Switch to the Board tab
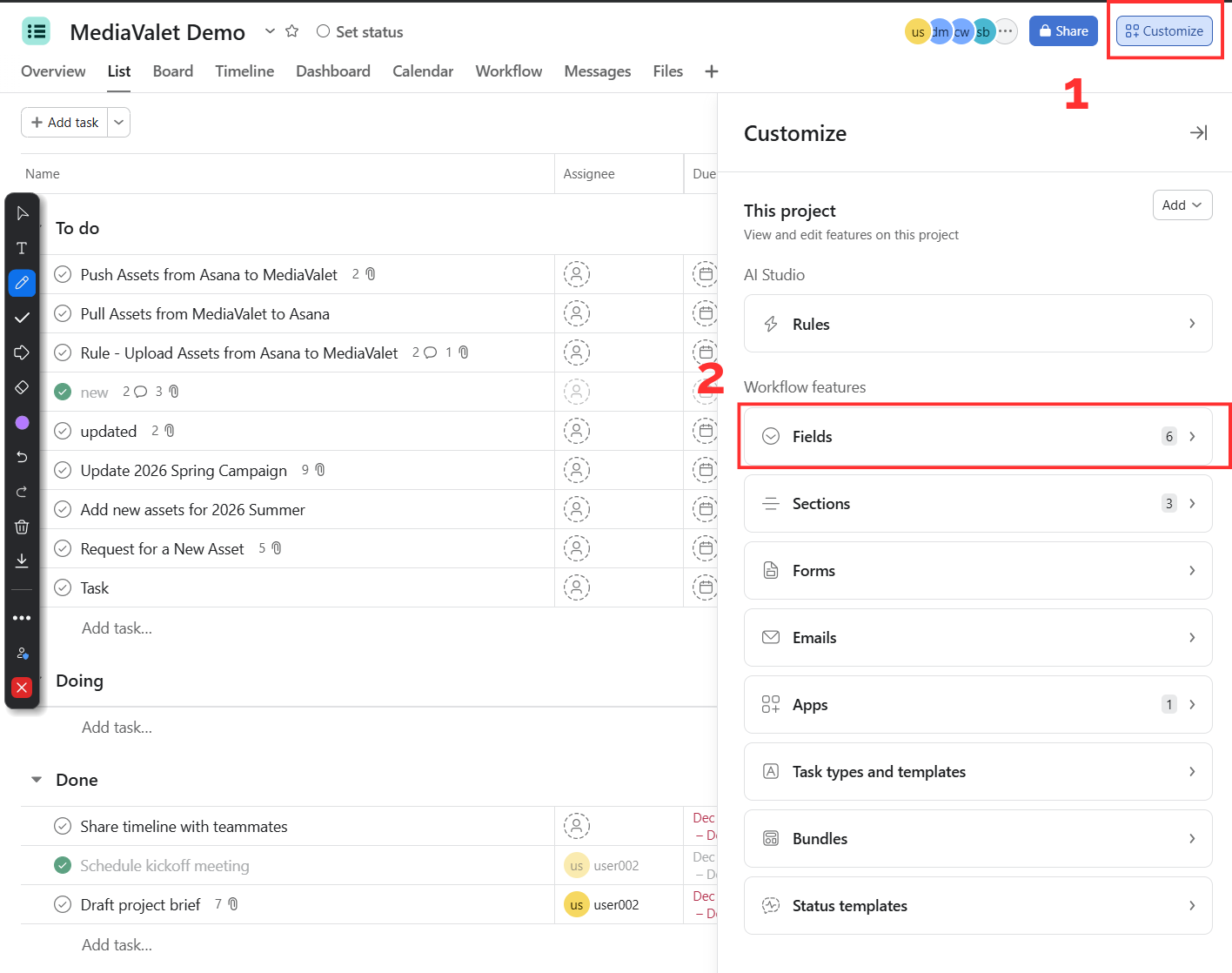The width and height of the screenshot is (1232, 973). [x=173, y=71]
